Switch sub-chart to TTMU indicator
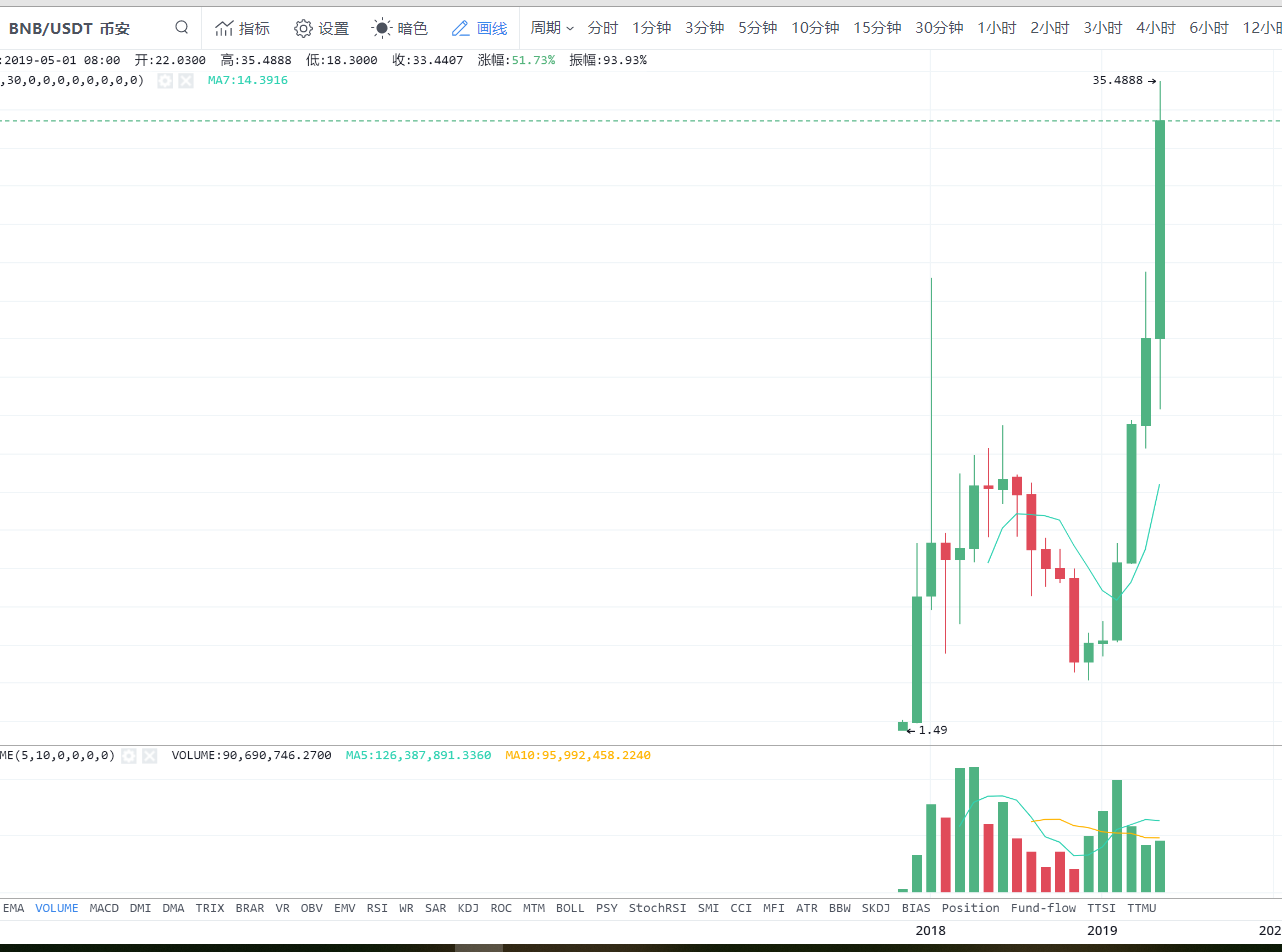 point(1142,908)
